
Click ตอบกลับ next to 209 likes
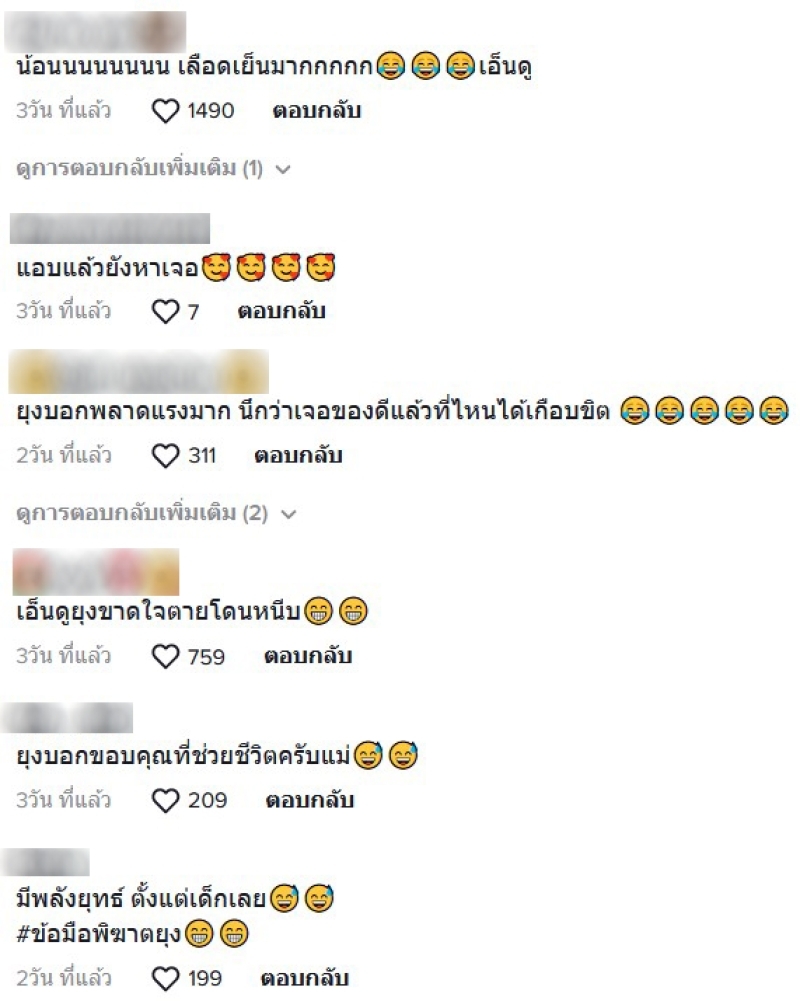point(310,801)
